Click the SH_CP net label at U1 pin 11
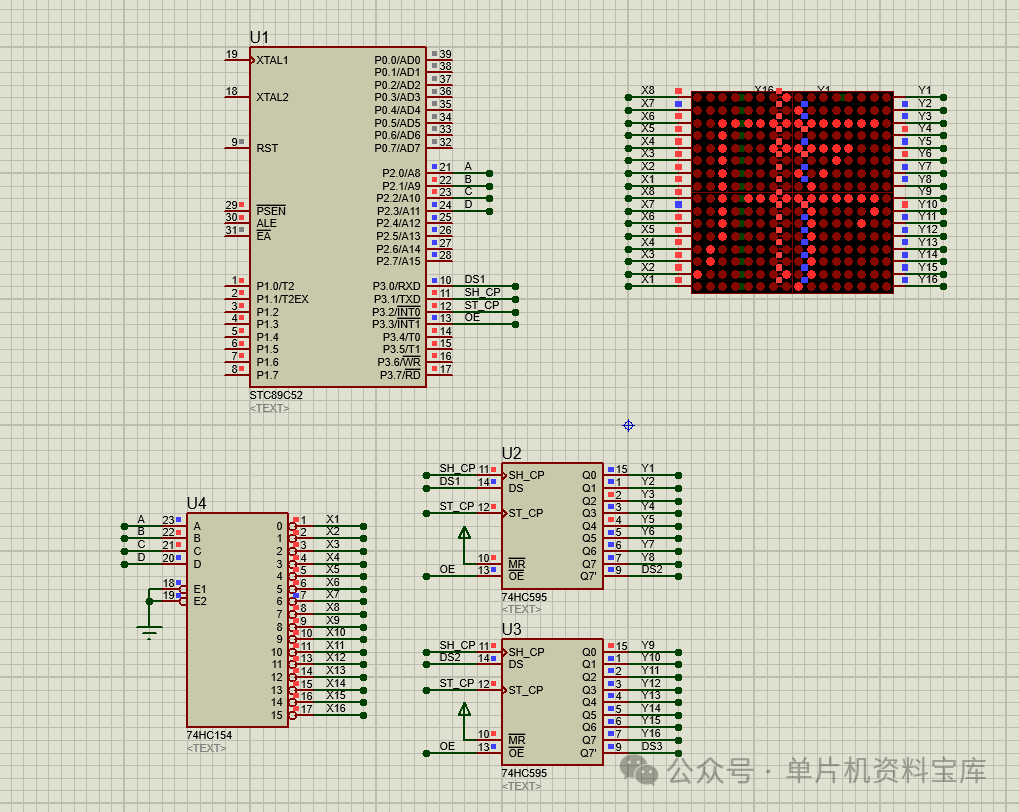1019x812 pixels. (x=482, y=293)
